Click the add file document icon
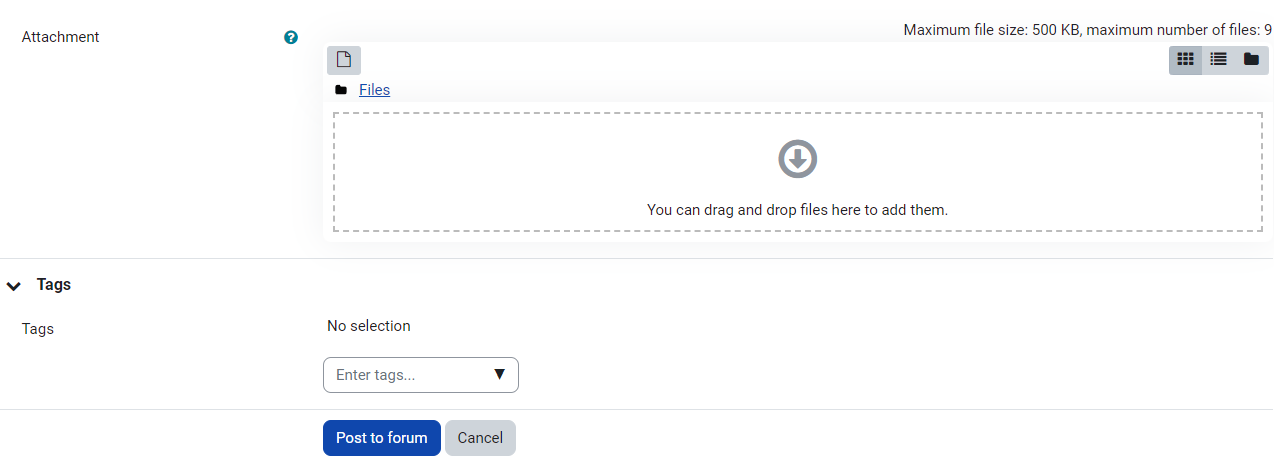The image size is (1274, 469). [x=343, y=60]
